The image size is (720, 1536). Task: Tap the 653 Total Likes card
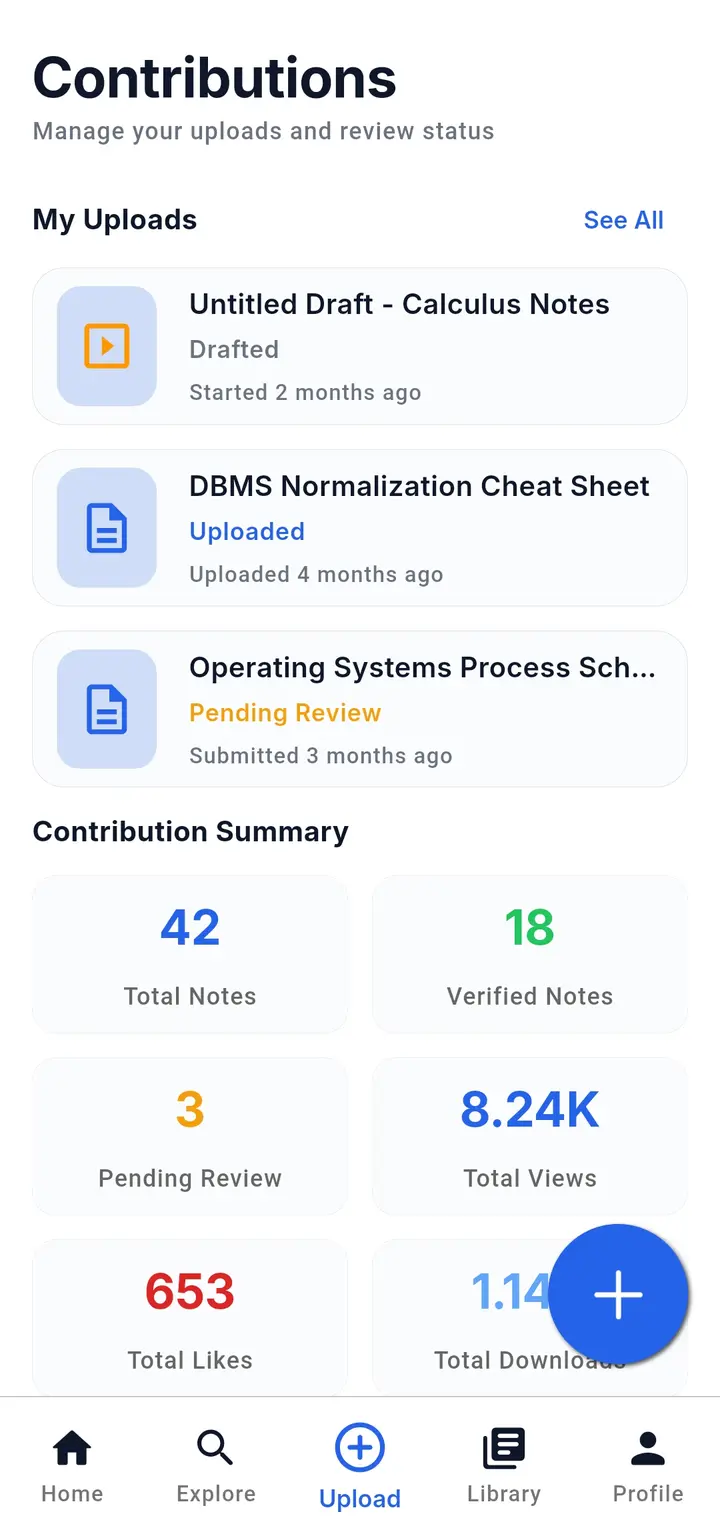click(x=190, y=1318)
